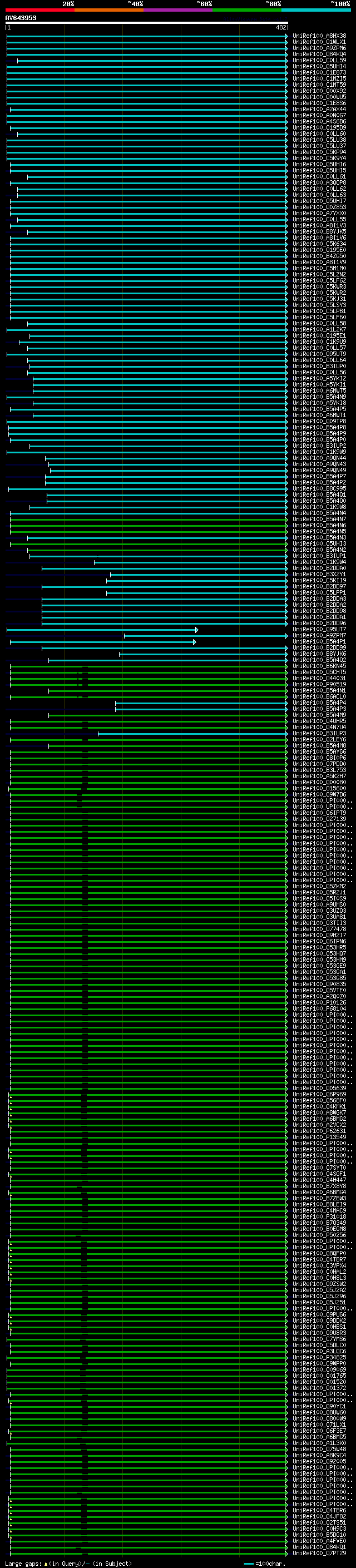
Task: Select hit label UniRef100_Q09TP8
Action: click(319, 421)
